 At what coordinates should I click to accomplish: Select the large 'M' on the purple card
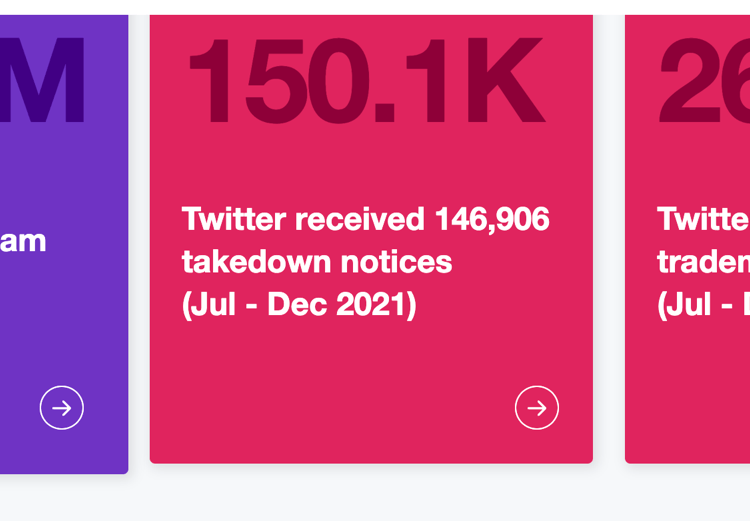pos(43,79)
